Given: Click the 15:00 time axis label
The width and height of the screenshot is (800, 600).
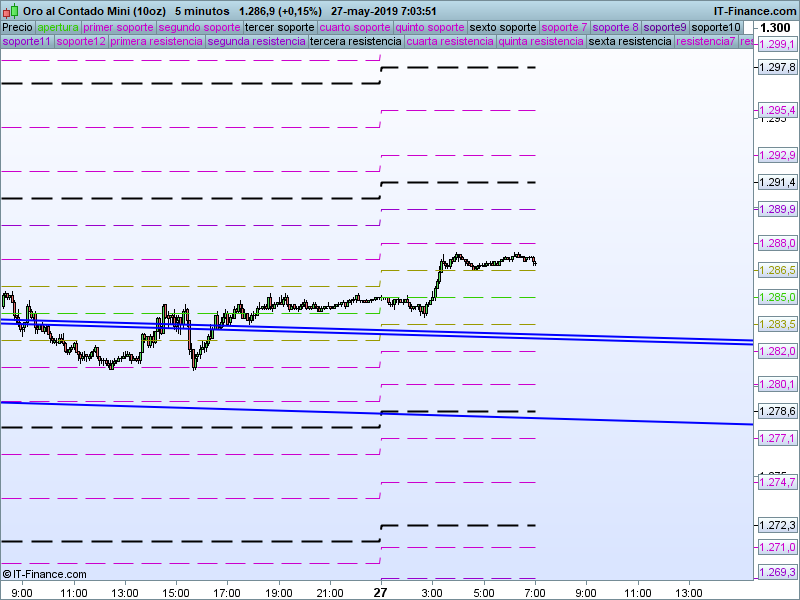Looking at the screenshot, I should (176, 593).
